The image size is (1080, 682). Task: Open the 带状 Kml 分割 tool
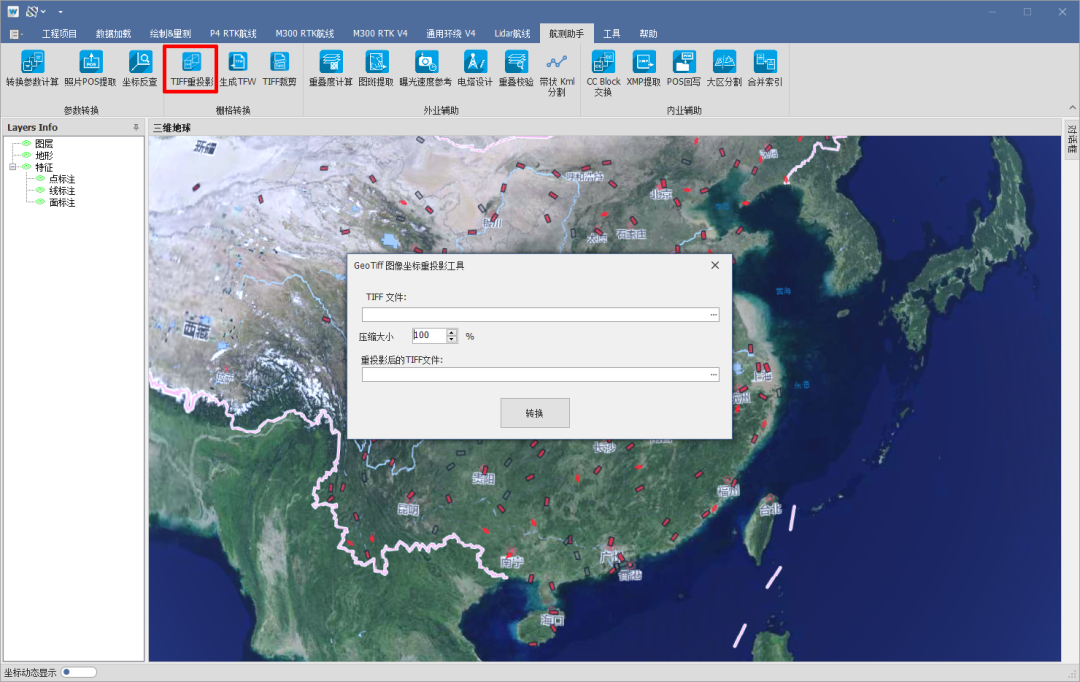click(557, 74)
